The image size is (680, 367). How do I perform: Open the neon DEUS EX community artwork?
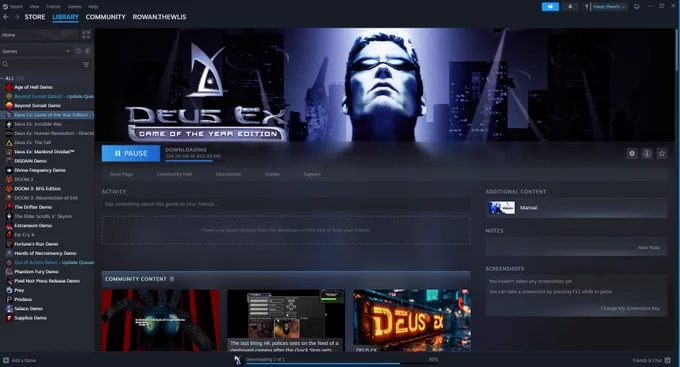coord(412,321)
